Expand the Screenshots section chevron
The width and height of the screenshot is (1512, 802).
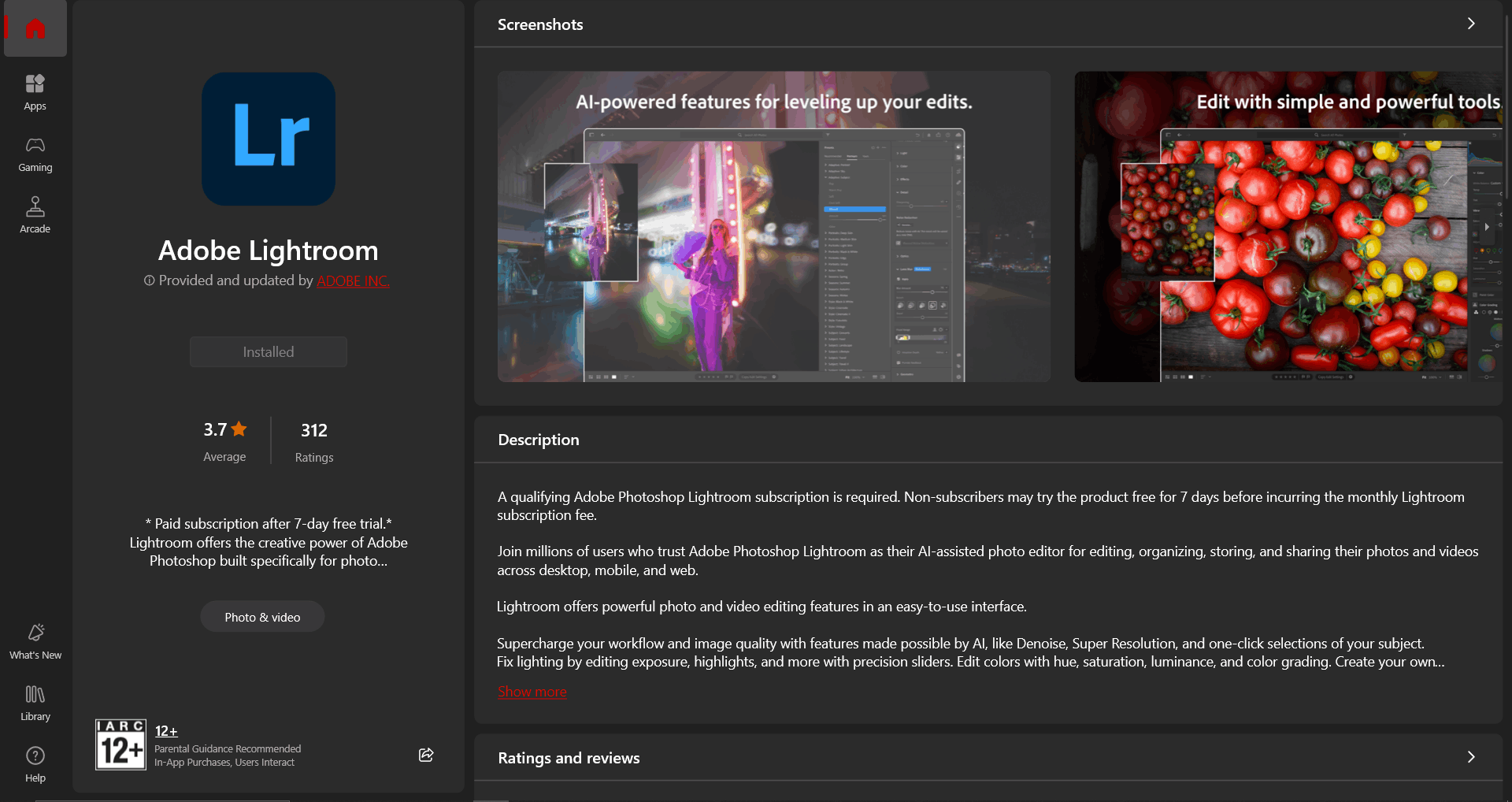pyautogui.click(x=1471, y=24)
